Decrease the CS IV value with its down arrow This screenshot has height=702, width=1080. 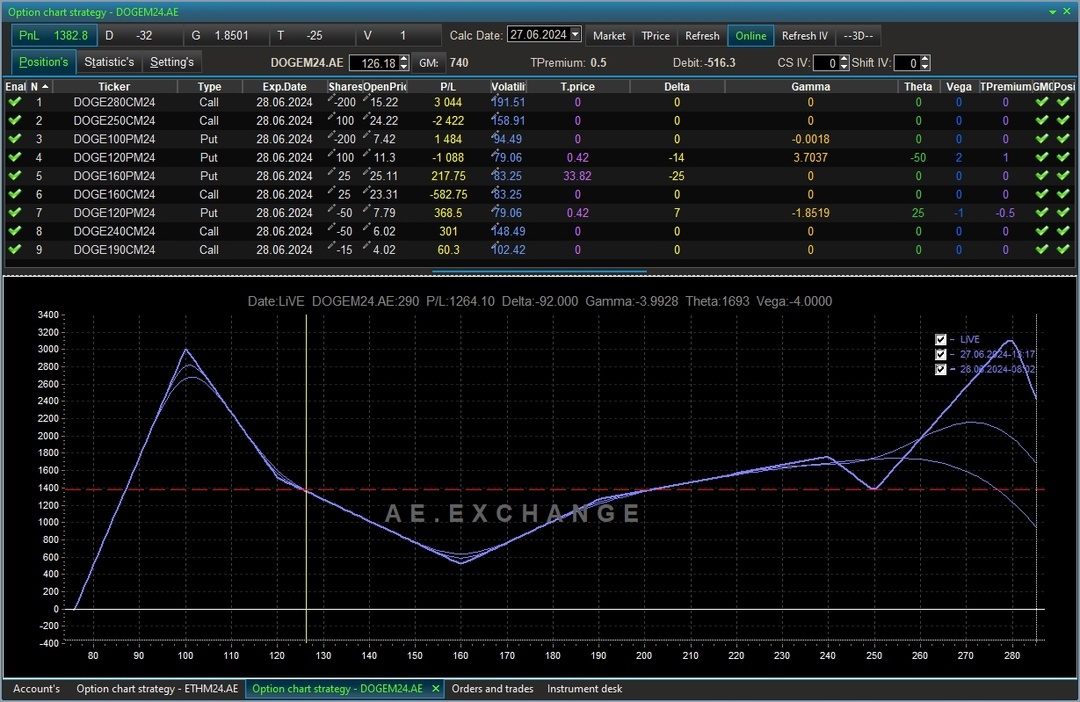coord(844,67)
